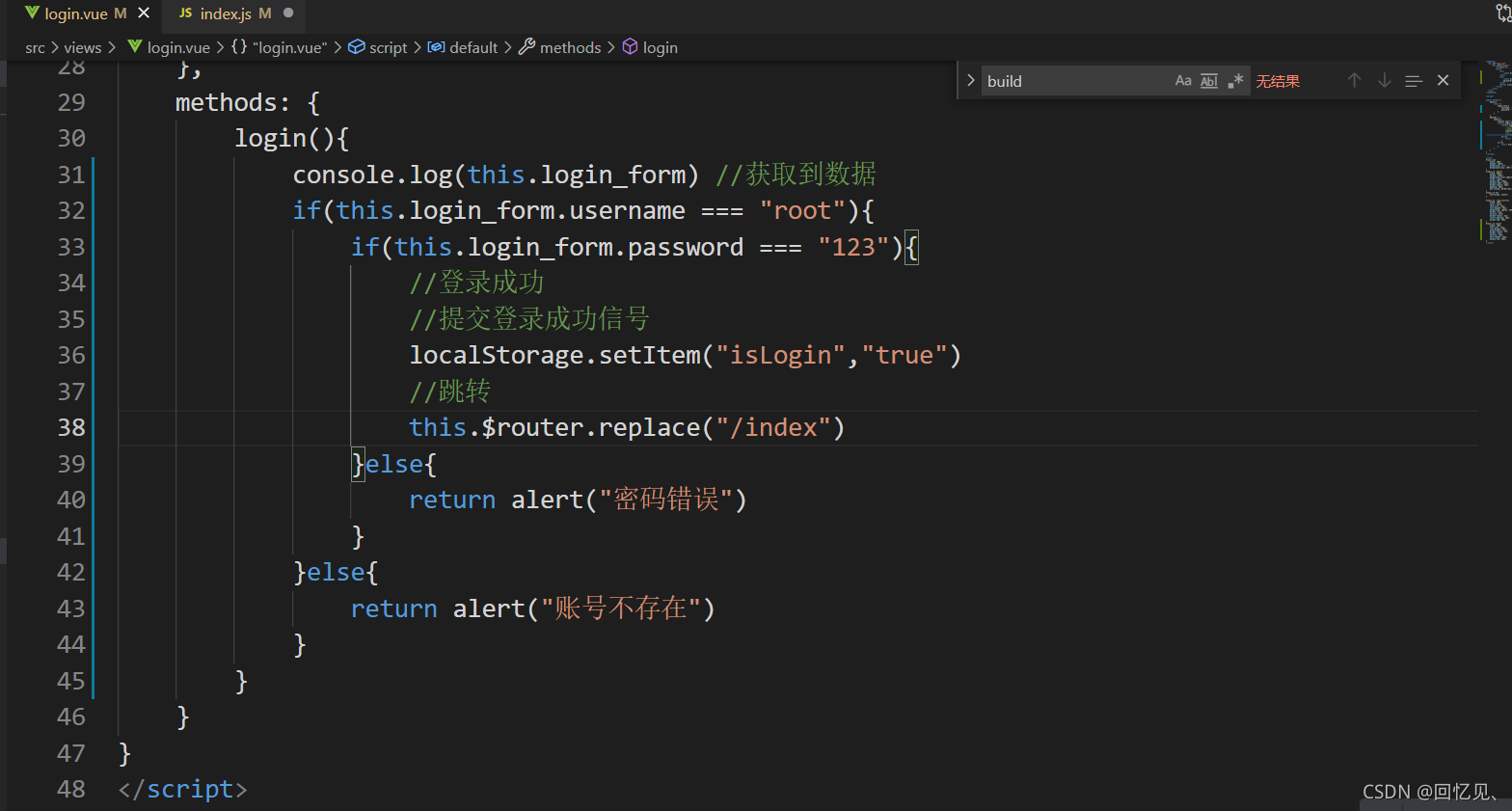Image resolution: width=1512 pixels, height=811 pixels.
Task: Toggle Find in Selection icon
Action: point(1414,81)
